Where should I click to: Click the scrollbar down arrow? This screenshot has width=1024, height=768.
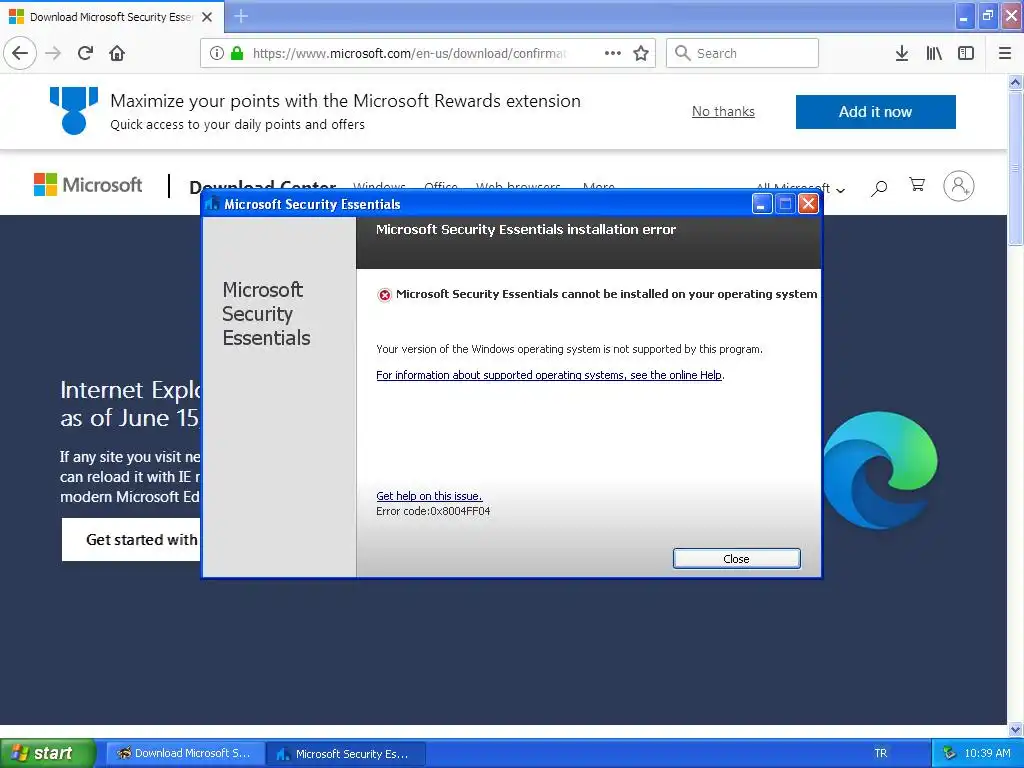[1015, 729]
